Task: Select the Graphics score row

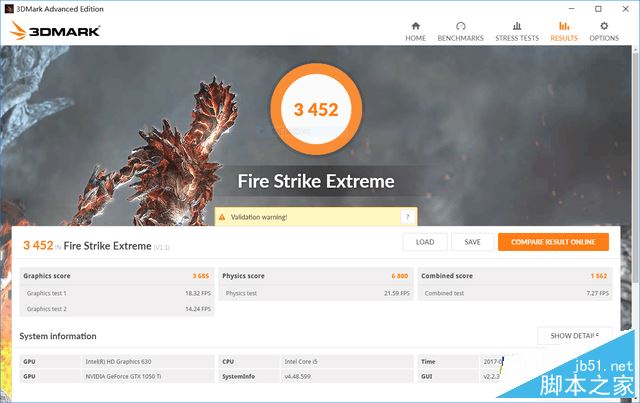Action: click(x=117, y=276)
